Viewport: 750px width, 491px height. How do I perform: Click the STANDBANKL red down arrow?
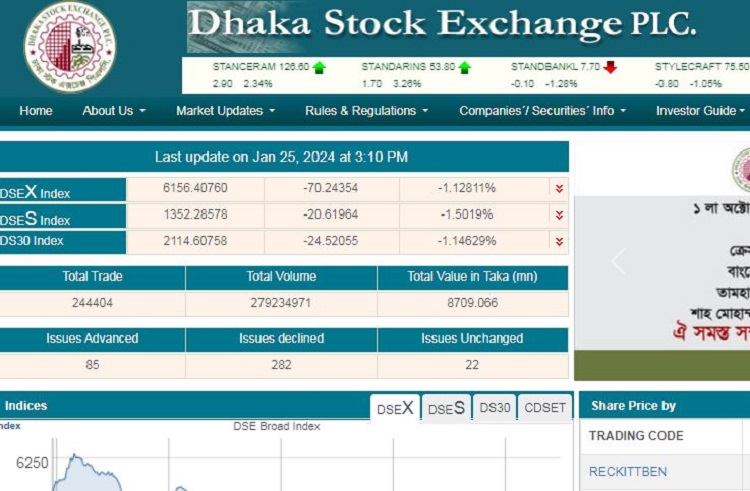tap(610, 67)
